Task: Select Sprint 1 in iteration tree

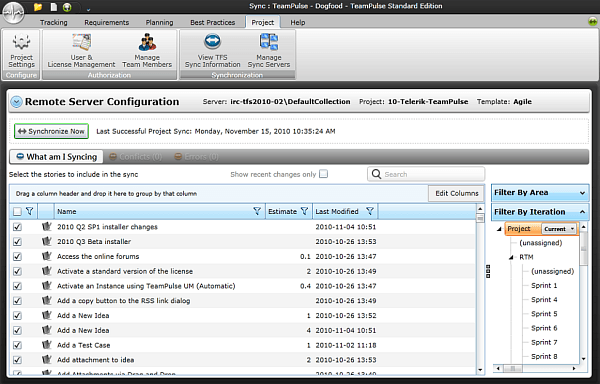Action: 544,286
